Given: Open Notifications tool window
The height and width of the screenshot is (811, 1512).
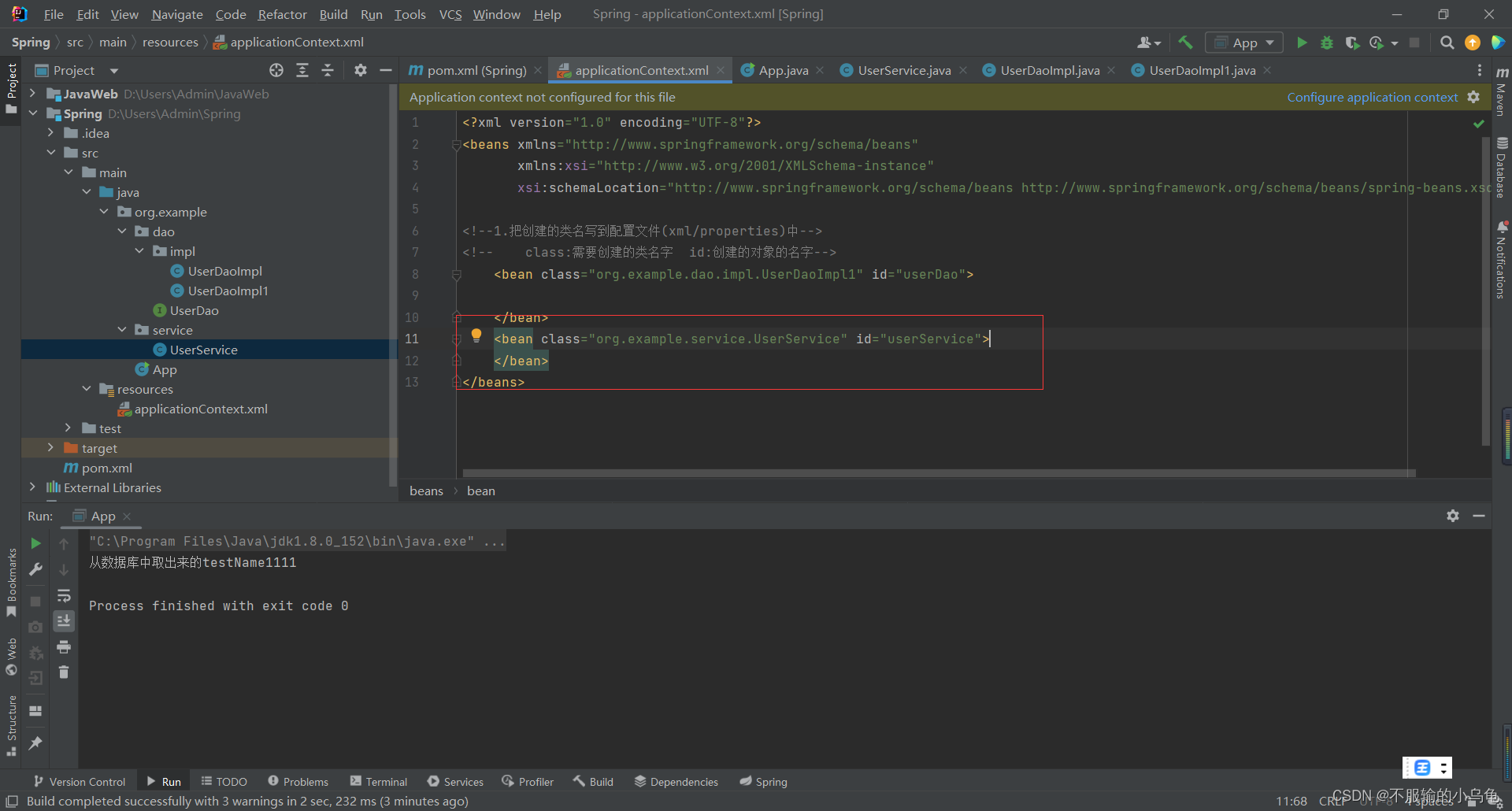Looking at the screenshot, I should (x=1502, y=260).
